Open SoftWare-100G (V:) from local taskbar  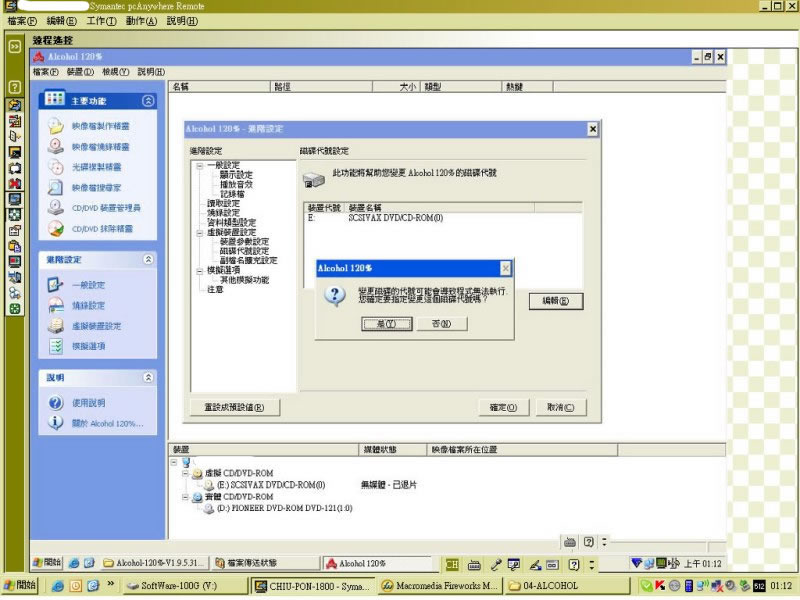coord(185,586)
